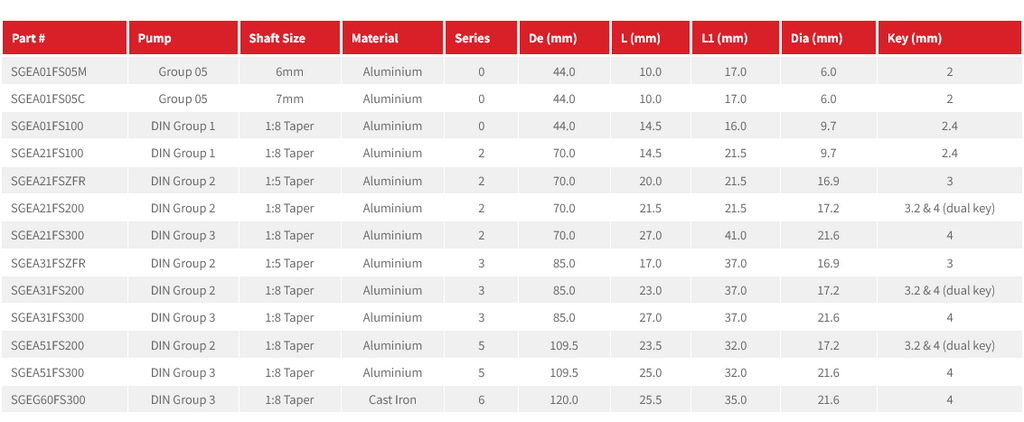Screen dimensions: 1024x422
Task: Click the Dia (mm) column header
Action: (x=828, y=38)
